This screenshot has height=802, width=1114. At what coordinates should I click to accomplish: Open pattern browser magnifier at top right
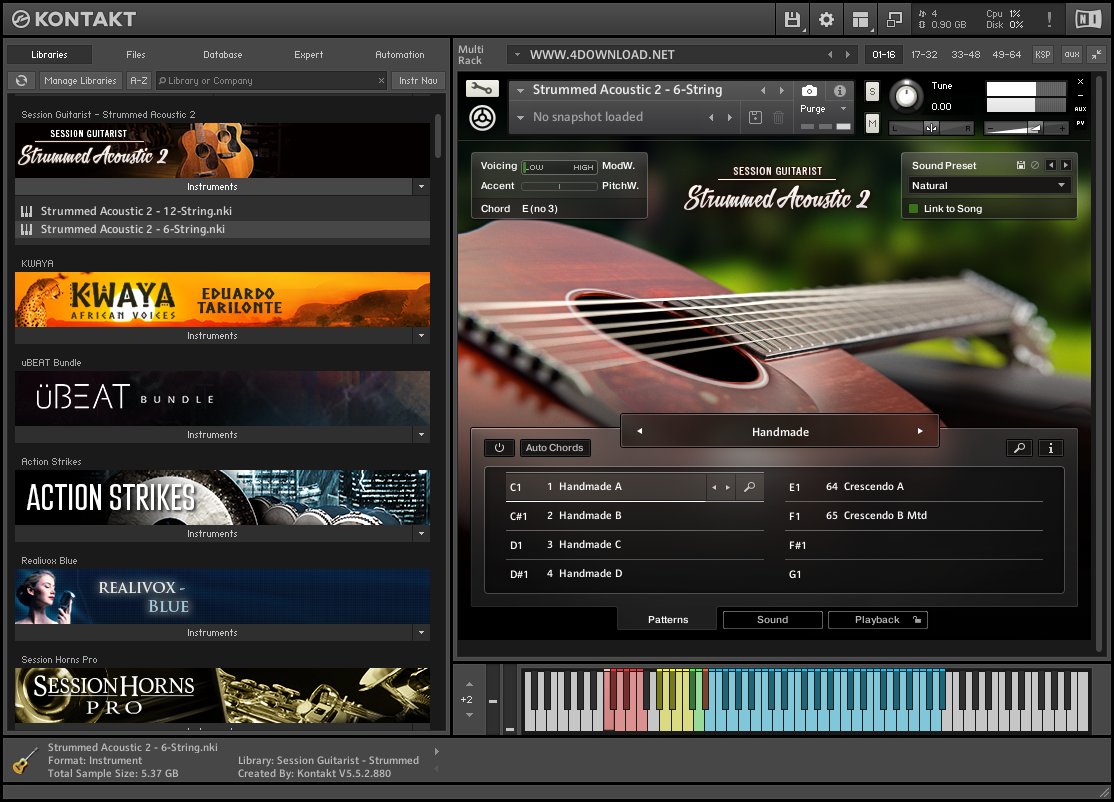point(1020,448)
